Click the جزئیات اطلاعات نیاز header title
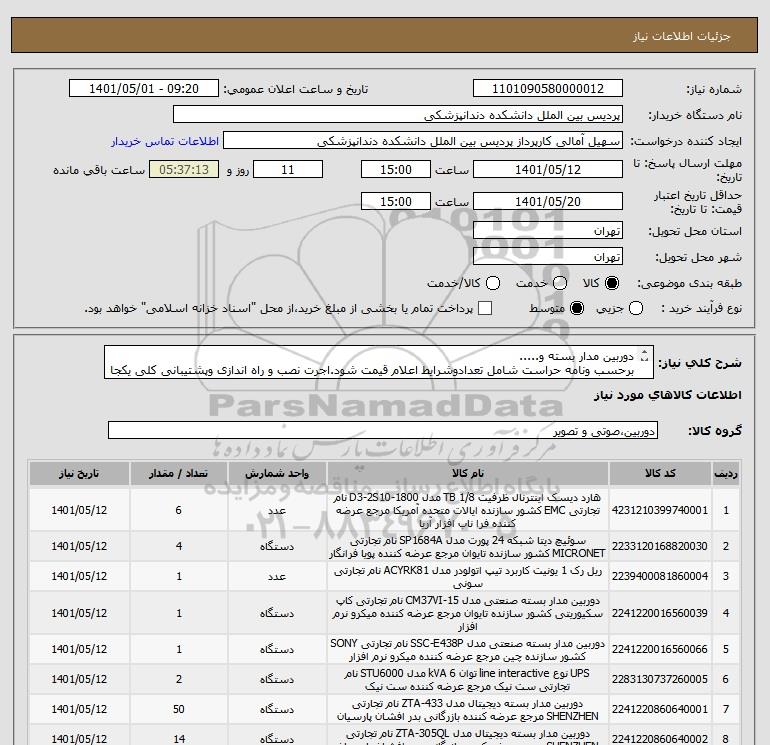Screen dimensions: 770x745 pyautogui.click(x=682, y=36)
